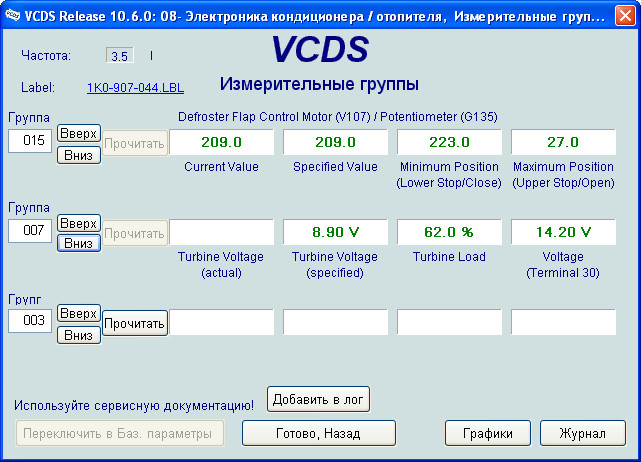Select Turbine Load value 62.0 %
The width and height of the screenshot is (641, 462).
[x=449, y=232]
